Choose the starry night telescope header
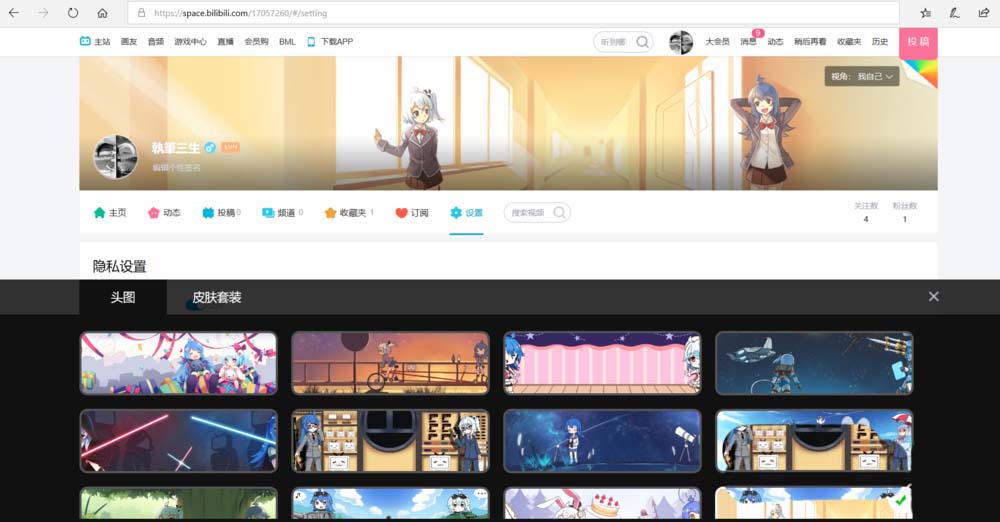 [602, 441]
